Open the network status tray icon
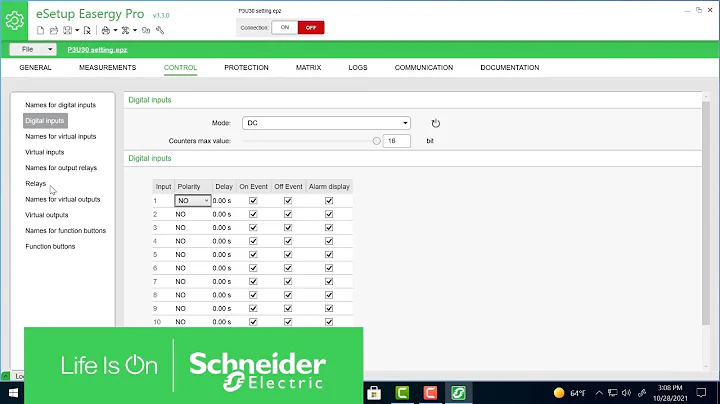720x404 pixels. point(613,393)
